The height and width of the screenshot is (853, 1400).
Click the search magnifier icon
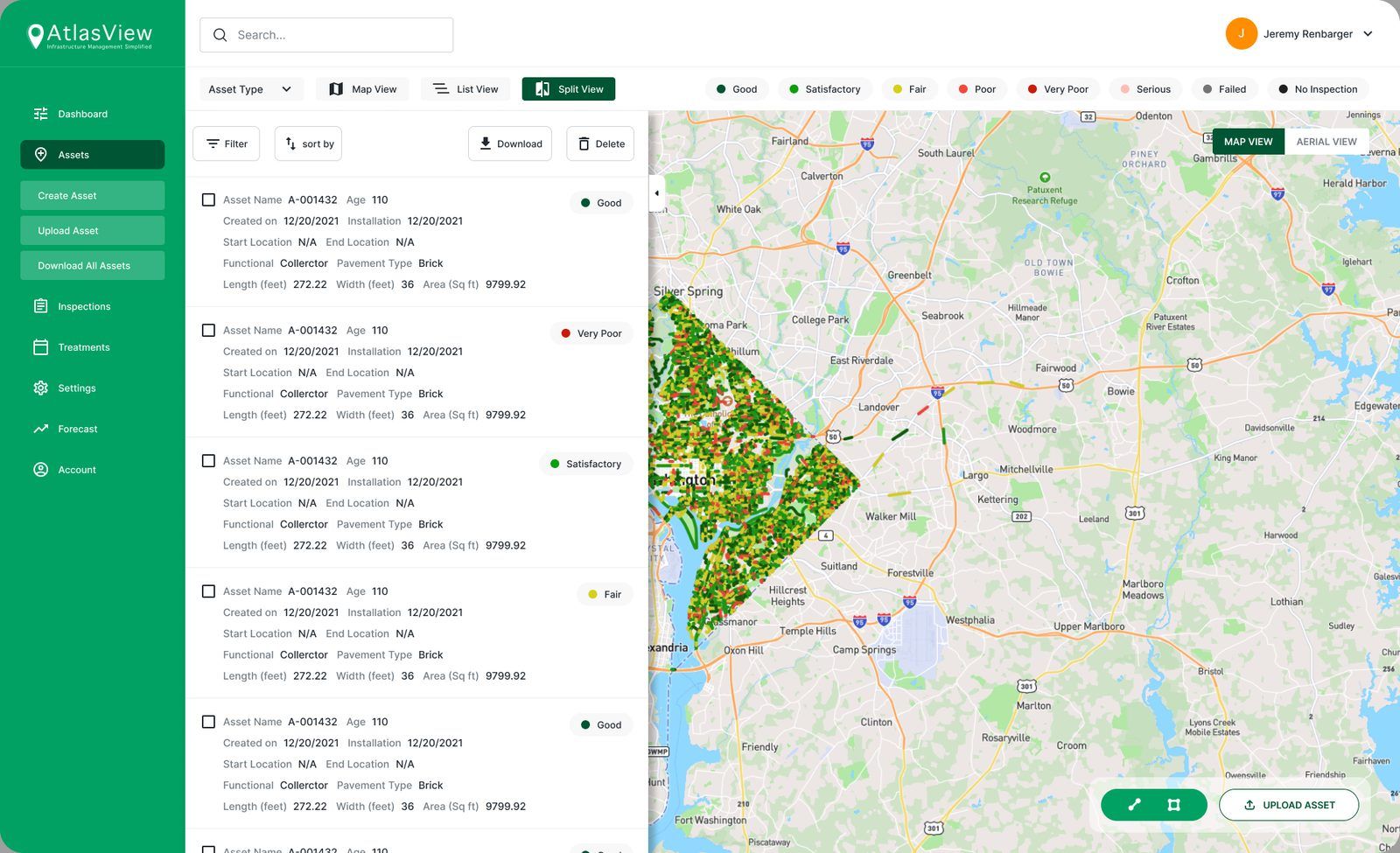click(220, 35)
